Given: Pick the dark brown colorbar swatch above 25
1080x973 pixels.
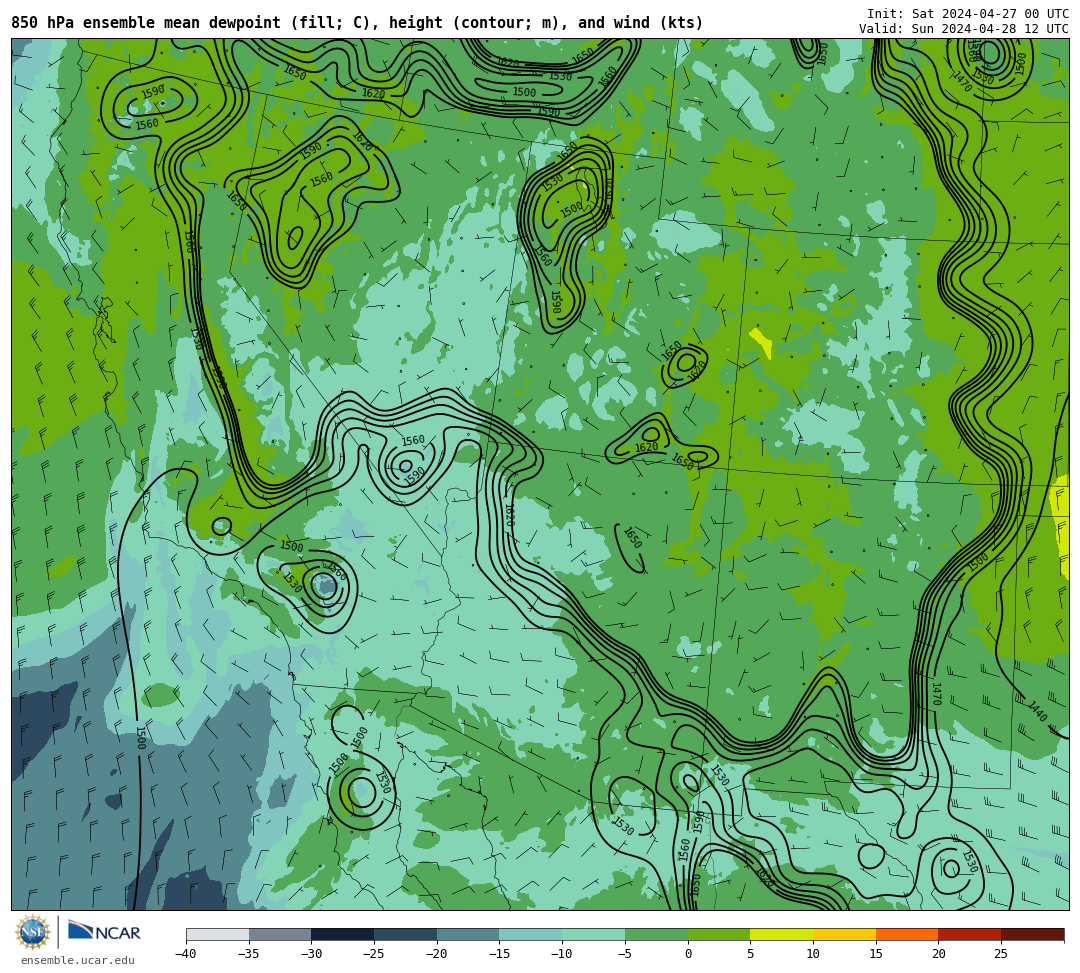Looking at the screenshot, I should click(x=1032, y=934).
